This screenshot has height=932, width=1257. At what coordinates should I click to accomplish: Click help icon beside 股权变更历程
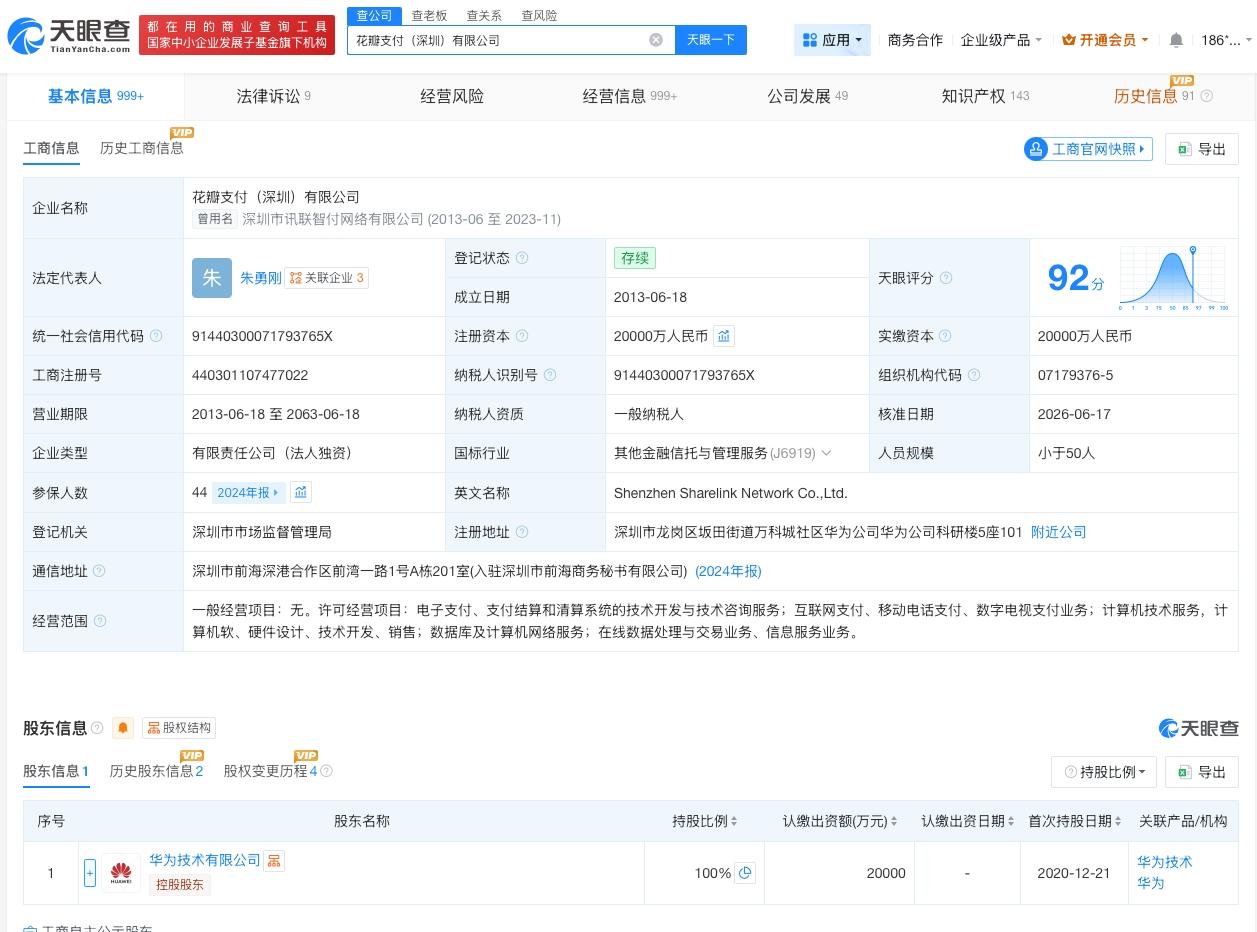click(x=326, y=771)
